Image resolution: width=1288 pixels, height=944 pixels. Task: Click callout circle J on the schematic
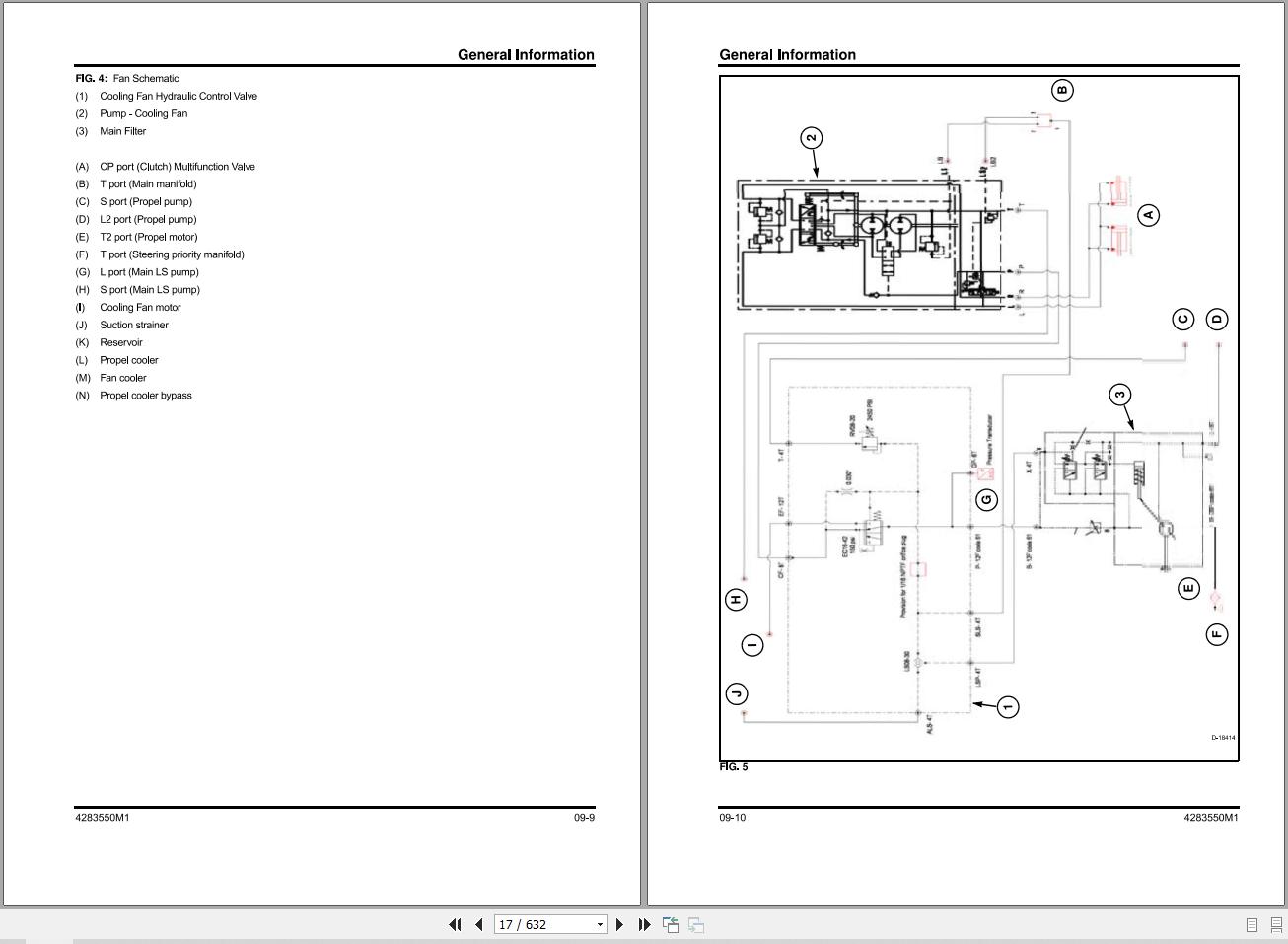click(737, 693)
